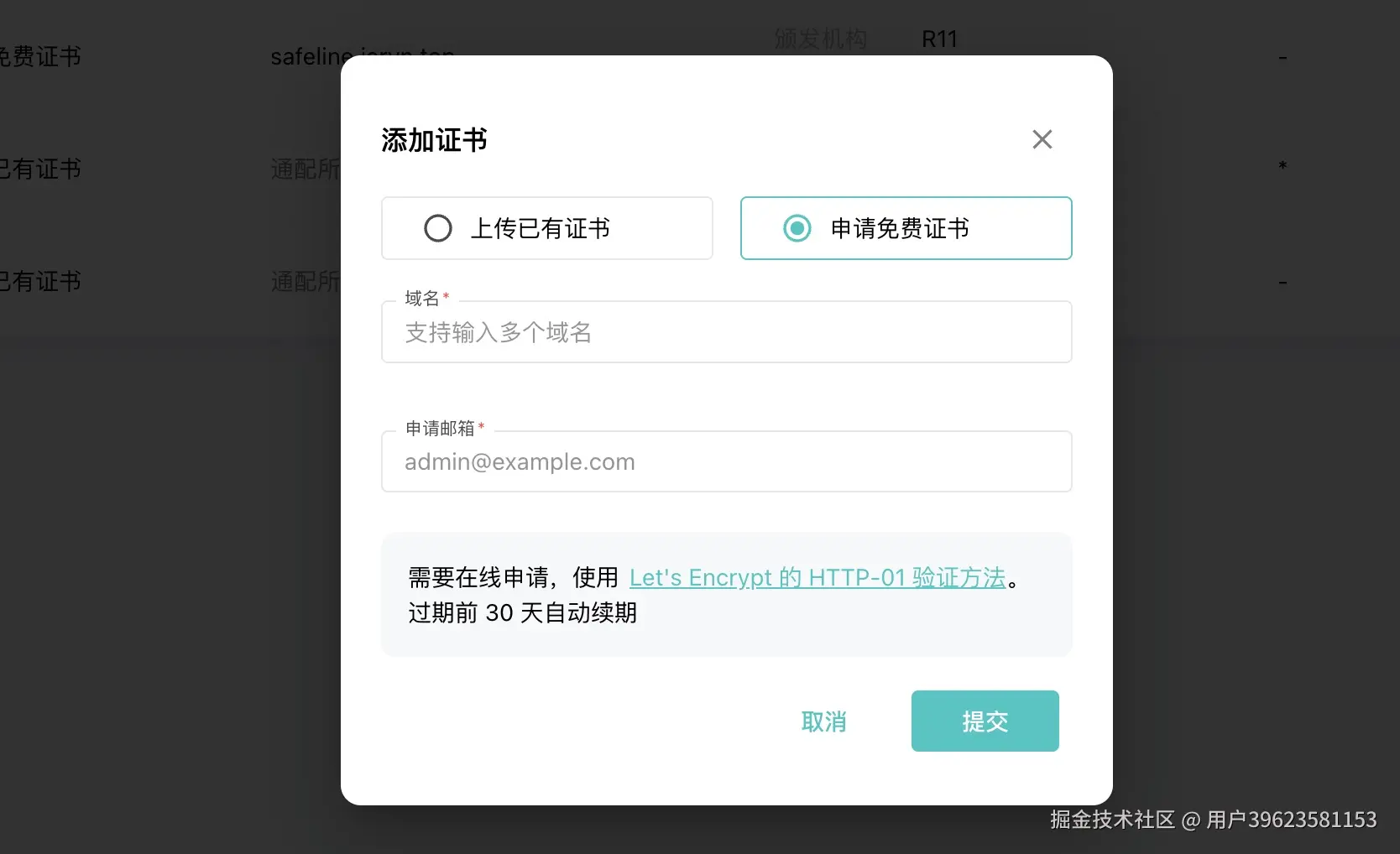Click the 申请免费证书 option label text
The width and height of the screenshot is (1400, 854).
(x=900, y=228)
